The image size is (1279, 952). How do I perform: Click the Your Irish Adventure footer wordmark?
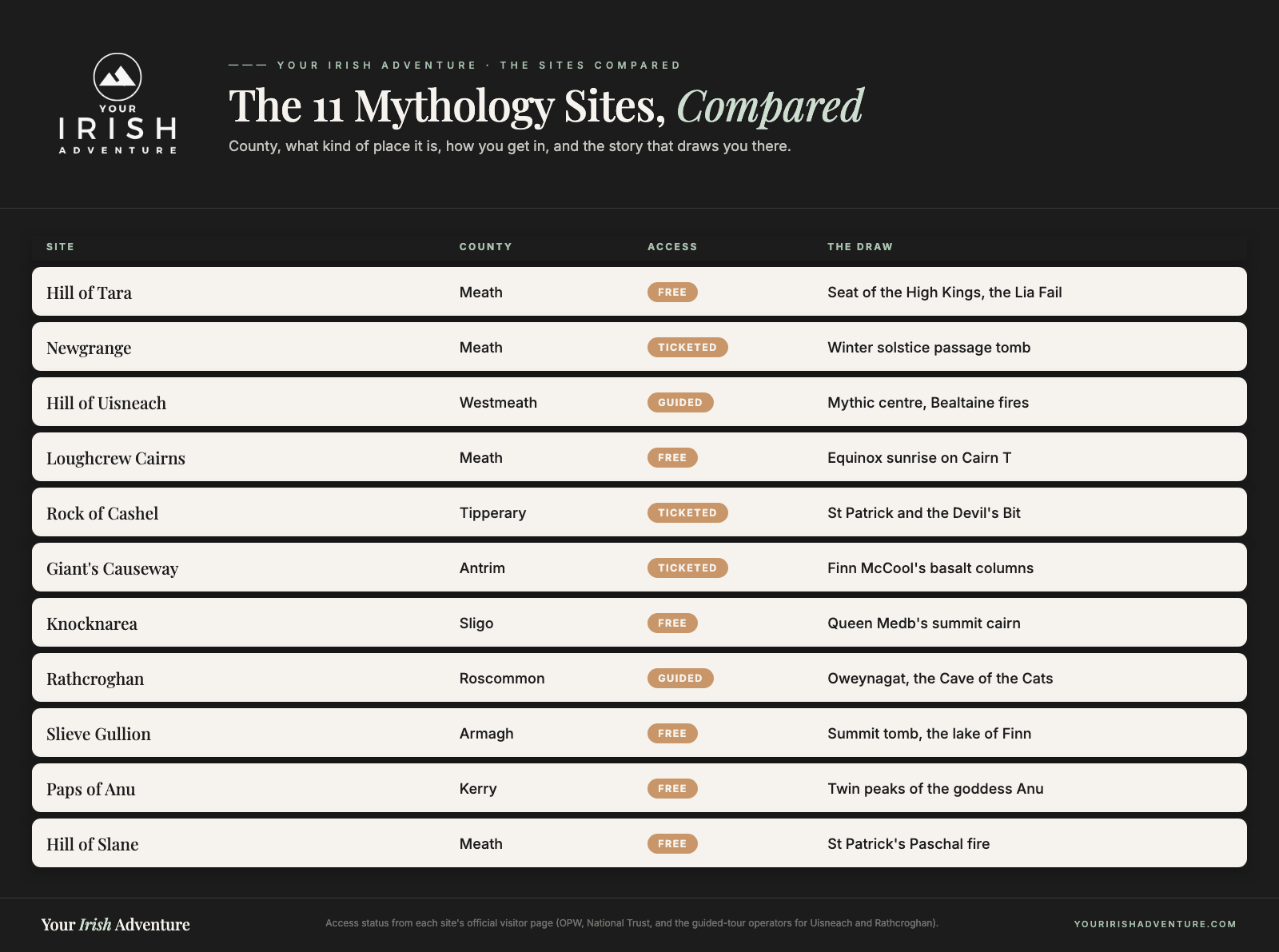click(x=116, y=924)
